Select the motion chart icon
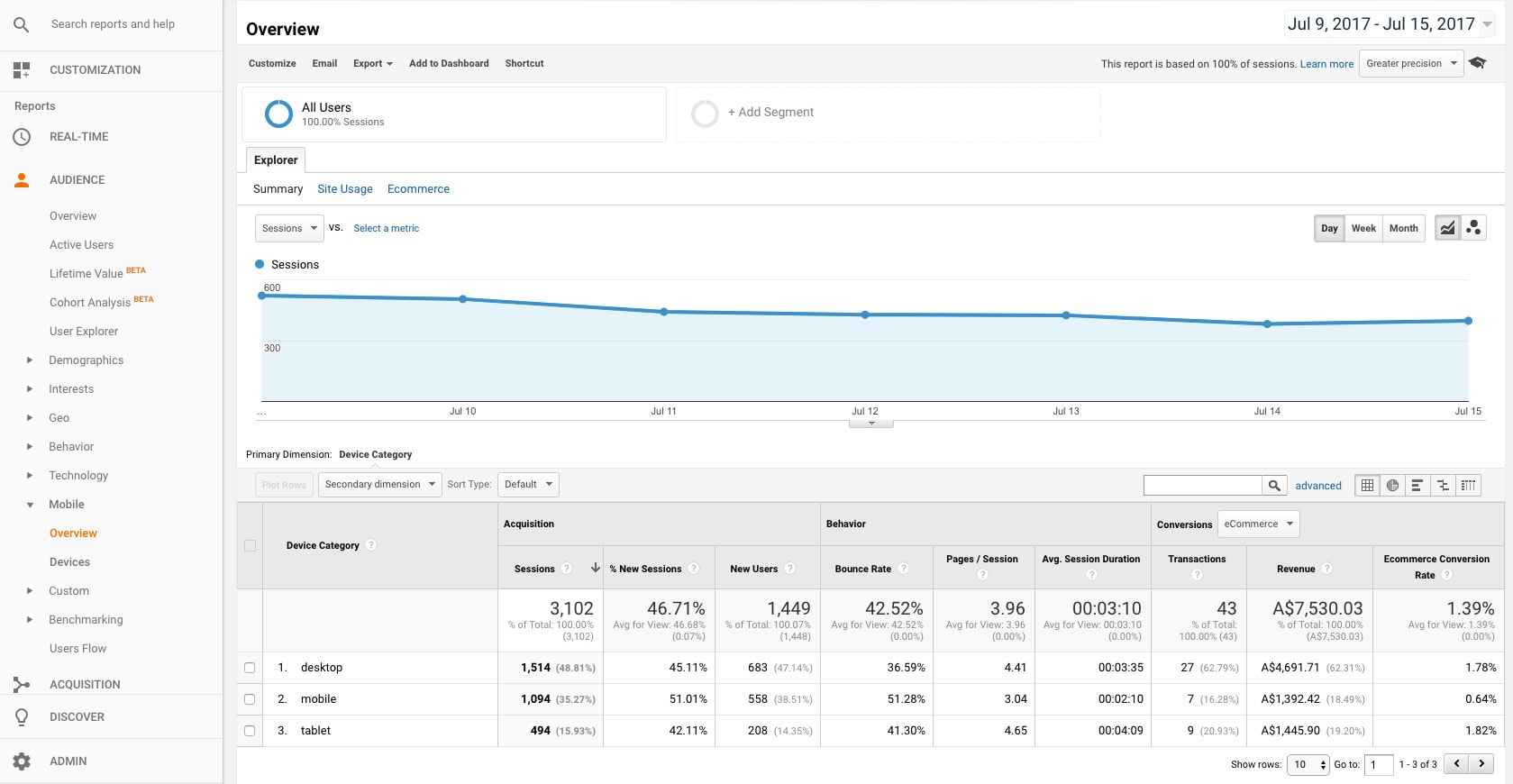 click(x=1473, y=228)
